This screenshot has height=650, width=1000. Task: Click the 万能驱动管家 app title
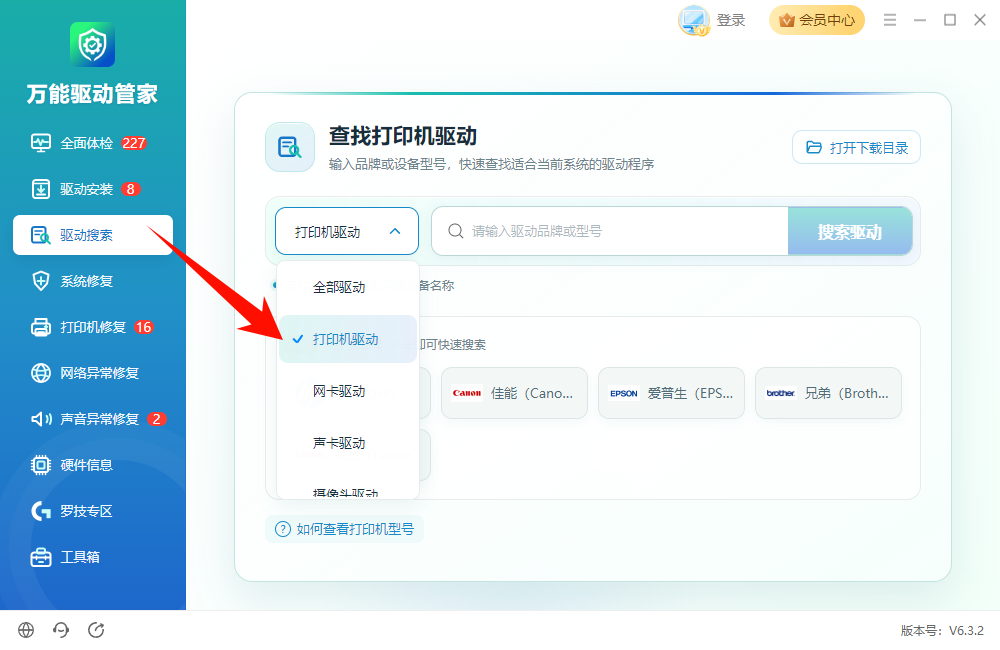92,94
